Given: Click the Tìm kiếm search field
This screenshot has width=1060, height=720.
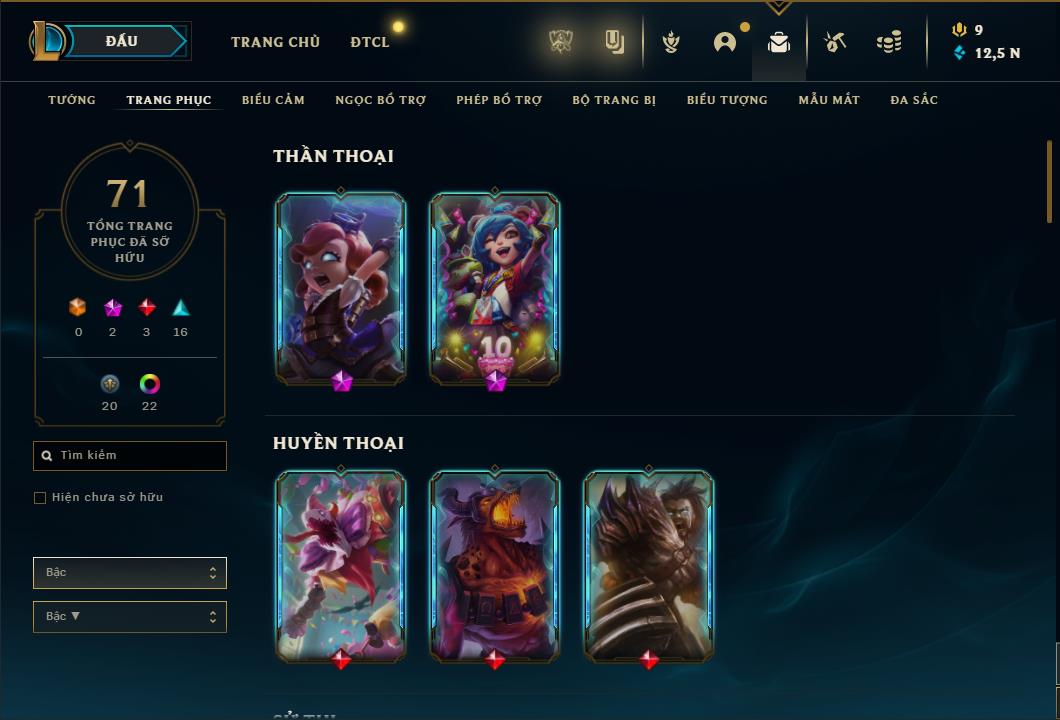Looking at the screenshot, I should click(130, 456).
